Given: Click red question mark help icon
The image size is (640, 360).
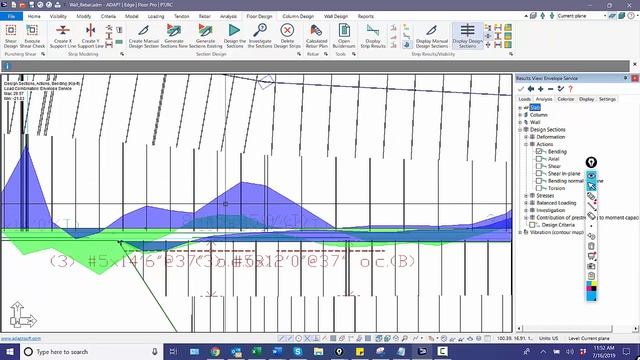Looking at the screenshot, I should [571, 89].
